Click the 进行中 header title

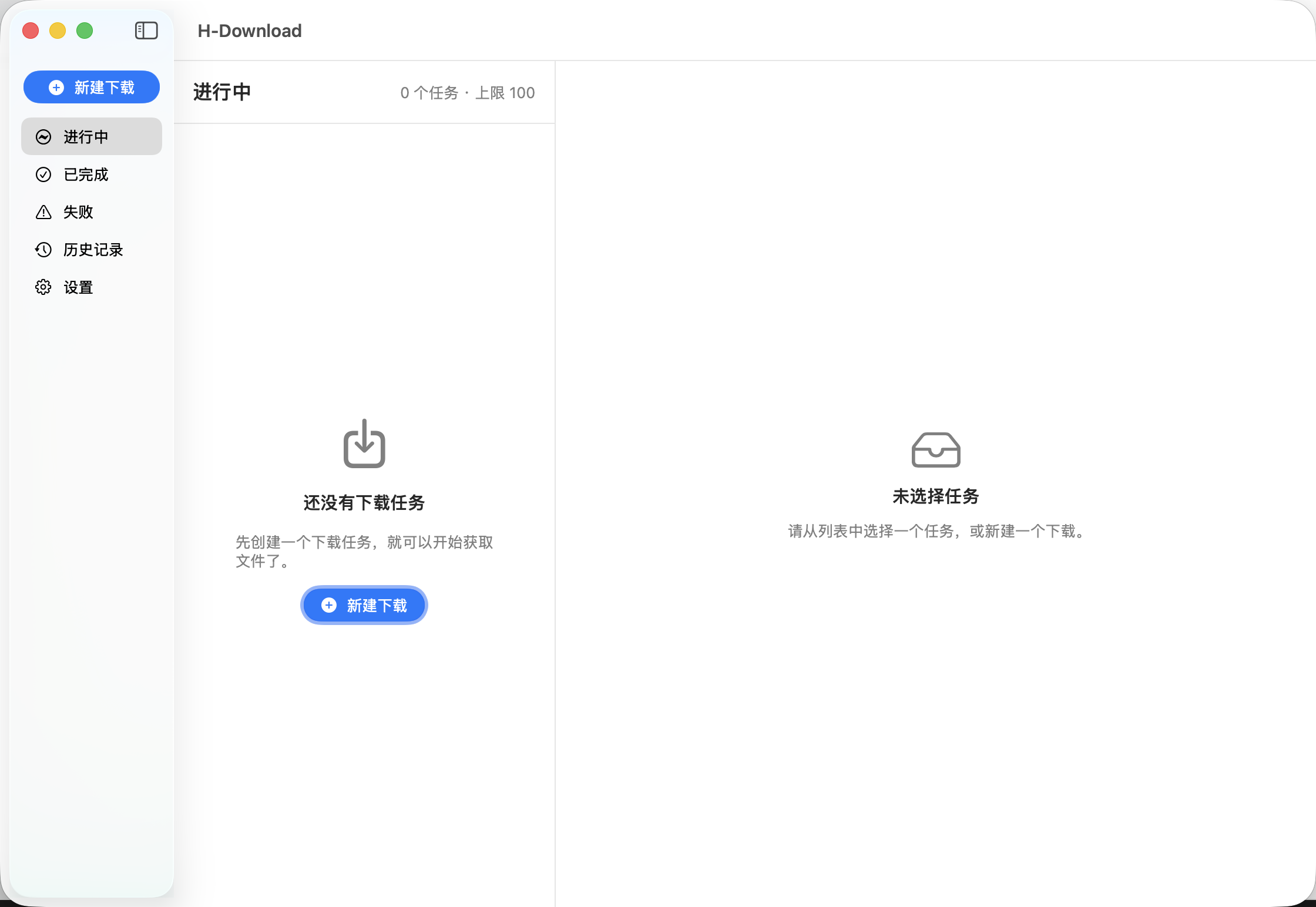pos(222,92)
